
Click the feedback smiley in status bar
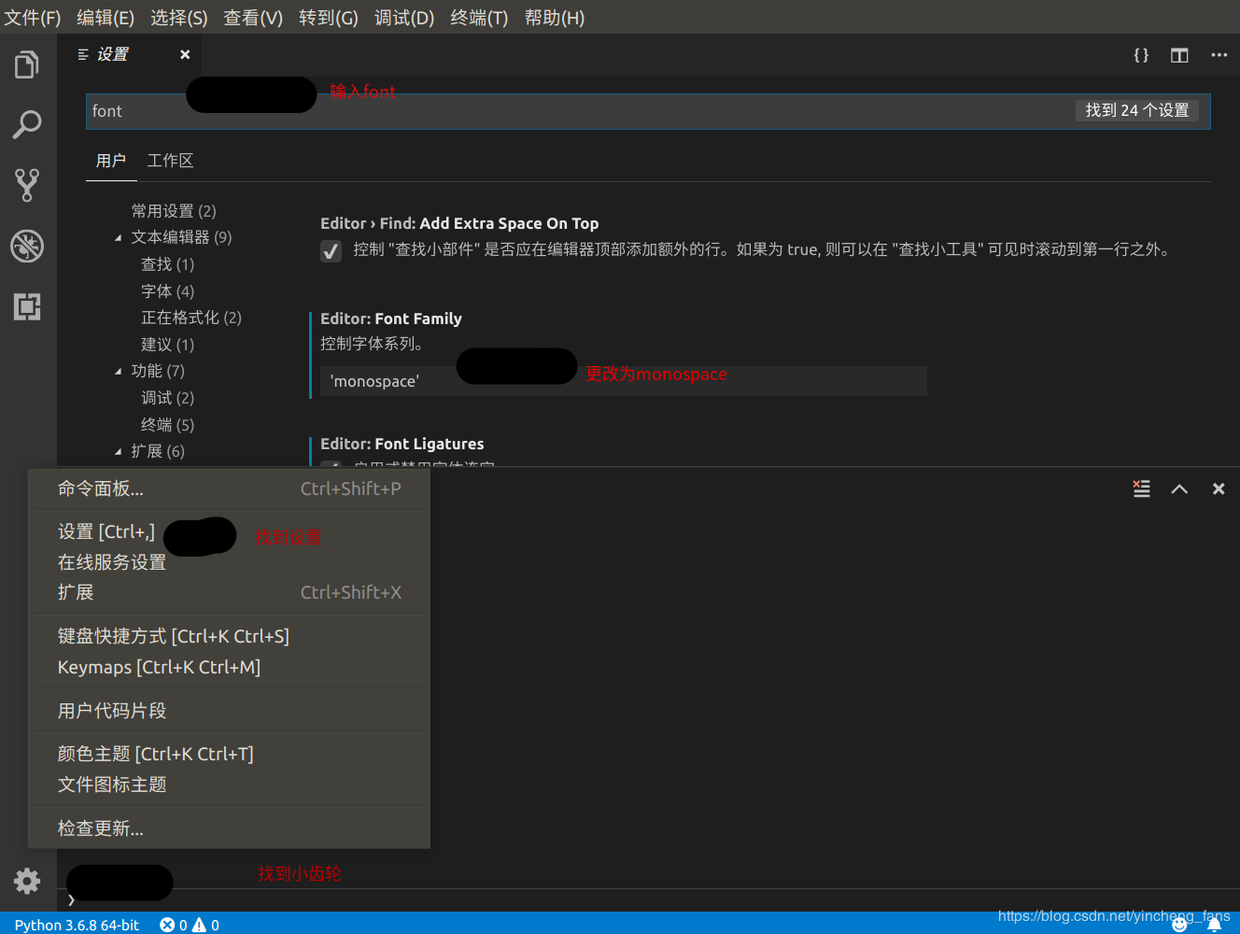pos(1180,925)
